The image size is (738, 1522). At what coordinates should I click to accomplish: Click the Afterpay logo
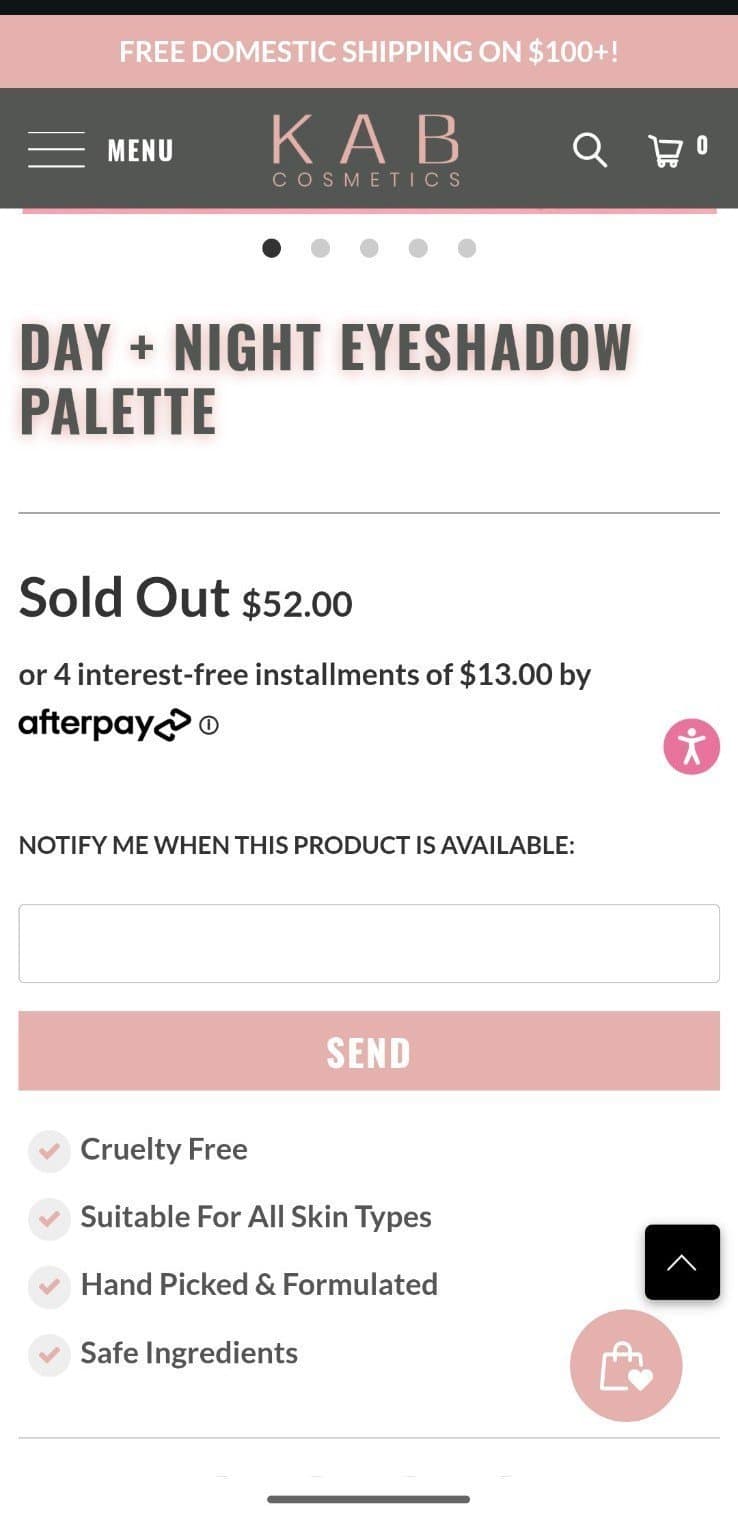tap(100, 723)
